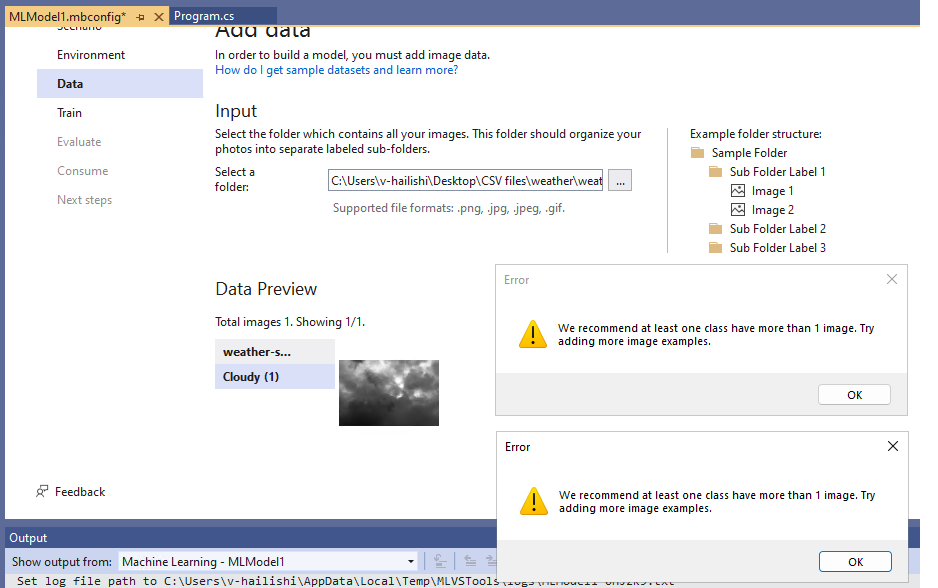
Task: Pin the MLModel1.mbconfig tab
Action: pos(141,16)
